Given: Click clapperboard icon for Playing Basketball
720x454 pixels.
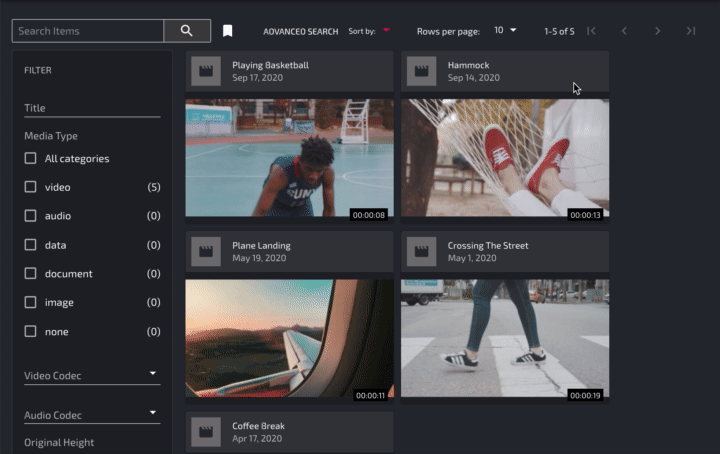Looking at the screenshot, I should click(x=206, y=71).
